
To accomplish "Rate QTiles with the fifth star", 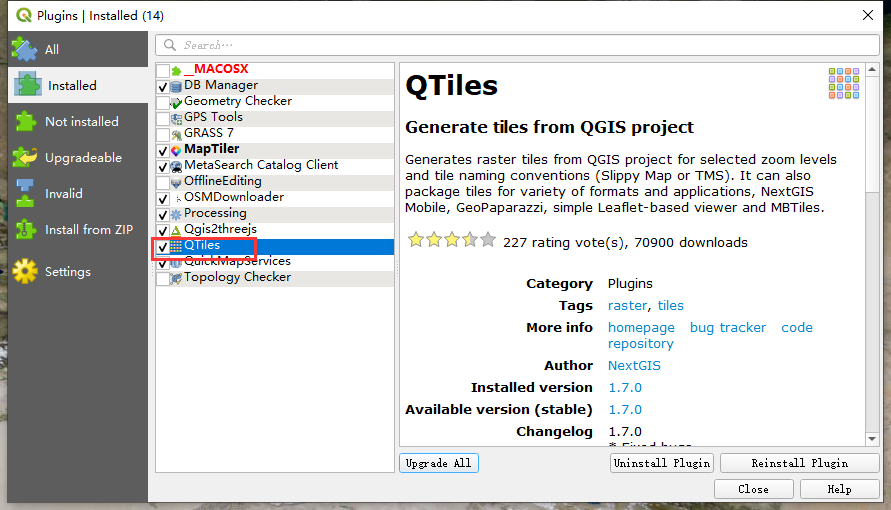I will click(488, 240).
